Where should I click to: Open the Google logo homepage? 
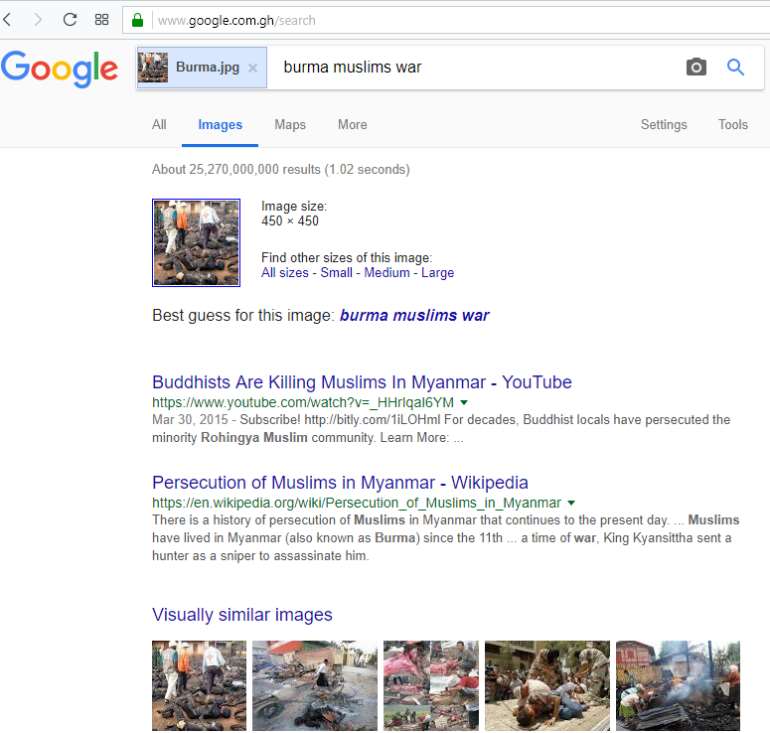tap(59, 68)
